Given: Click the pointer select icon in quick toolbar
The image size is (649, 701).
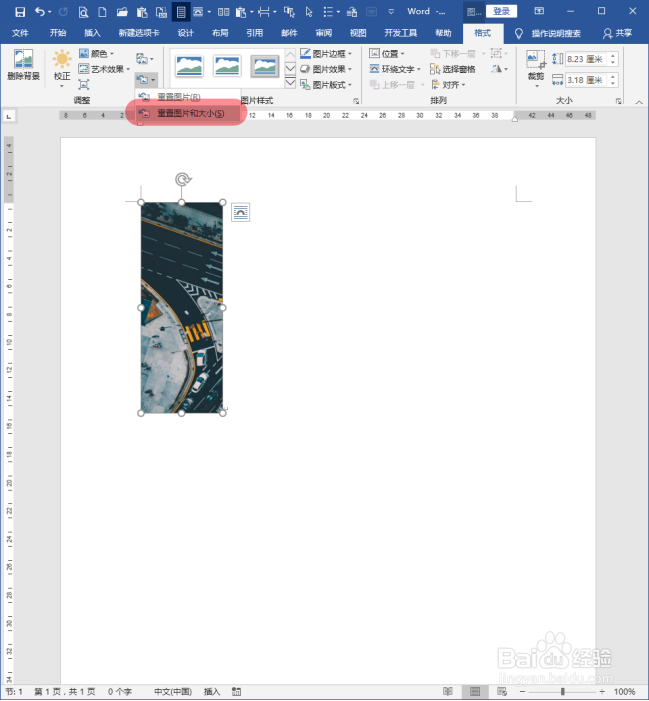Looking at the screenshot, I should click(309, 12).
